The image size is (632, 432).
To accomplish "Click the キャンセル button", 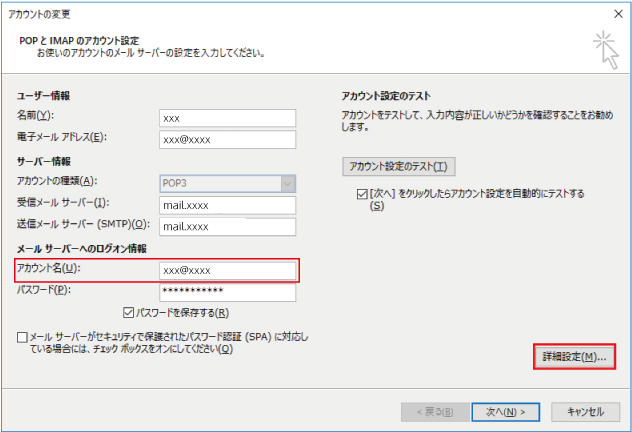I will [x=585, y=412].
